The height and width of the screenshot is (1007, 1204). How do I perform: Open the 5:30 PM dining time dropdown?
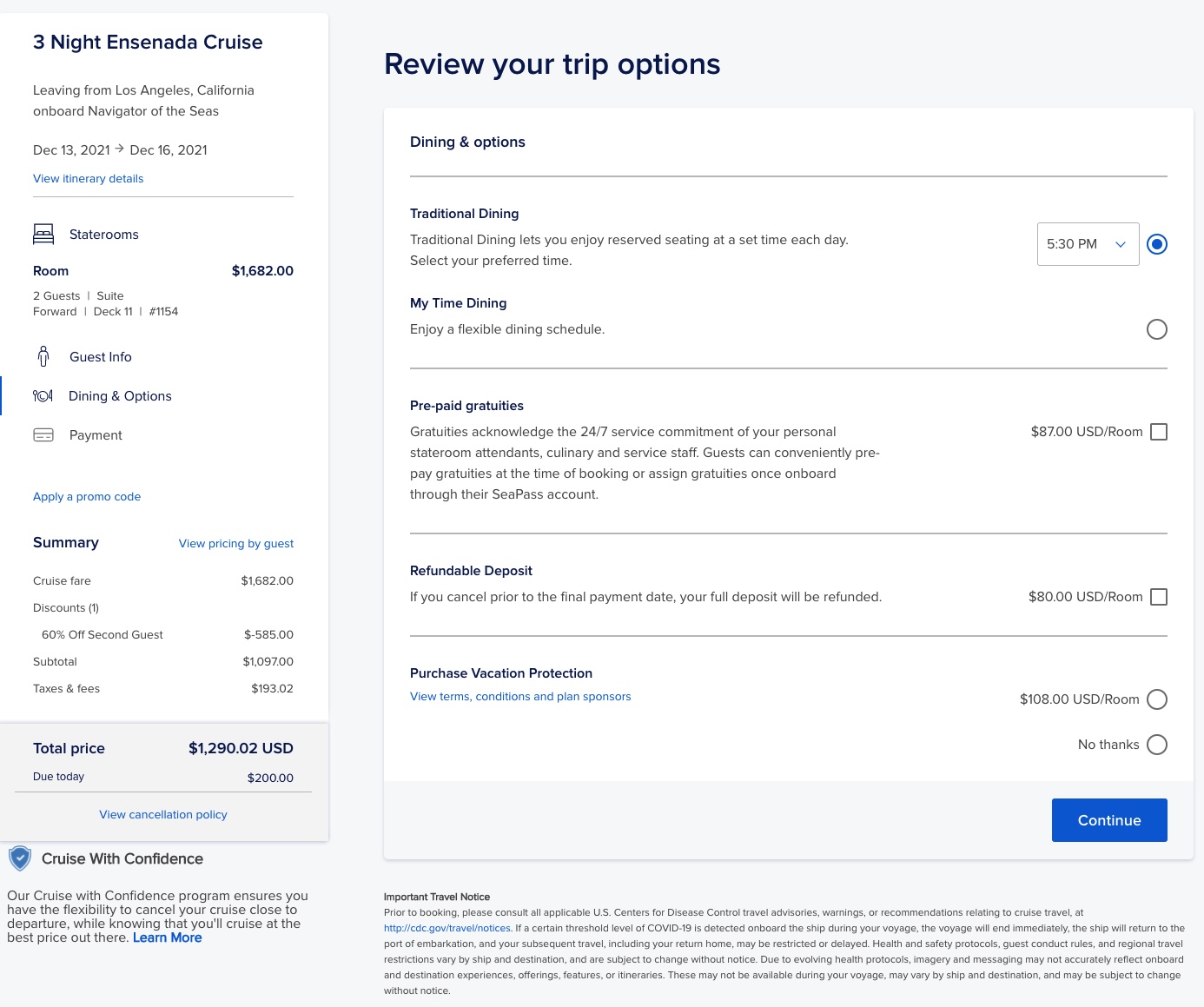pos(1088,244)
